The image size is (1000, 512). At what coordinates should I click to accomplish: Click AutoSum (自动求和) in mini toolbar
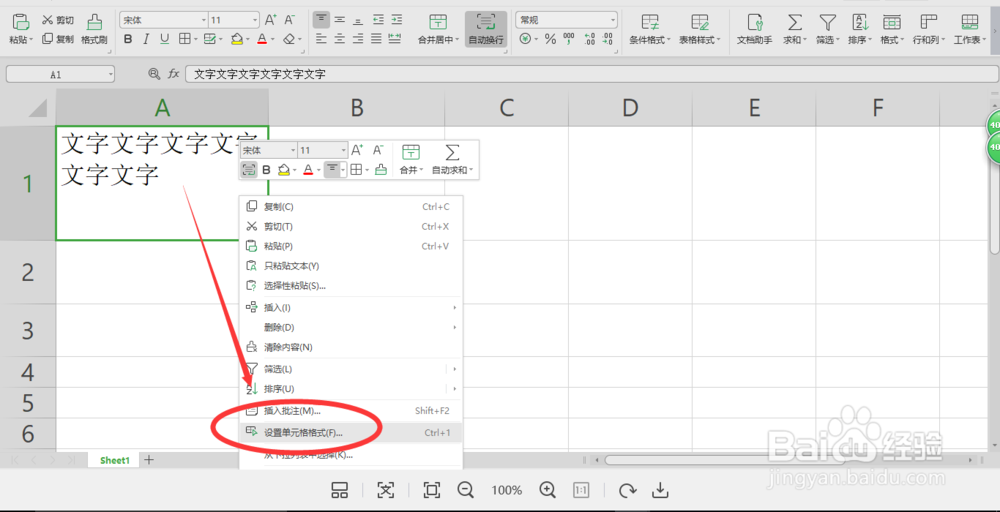coord(452,159)
